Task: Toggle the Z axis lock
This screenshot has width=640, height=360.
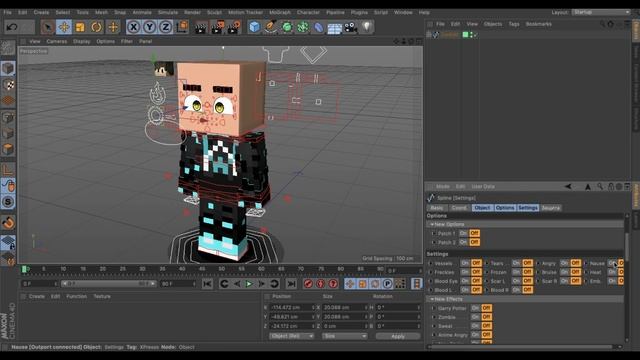Action: click(x=165, y=27)
